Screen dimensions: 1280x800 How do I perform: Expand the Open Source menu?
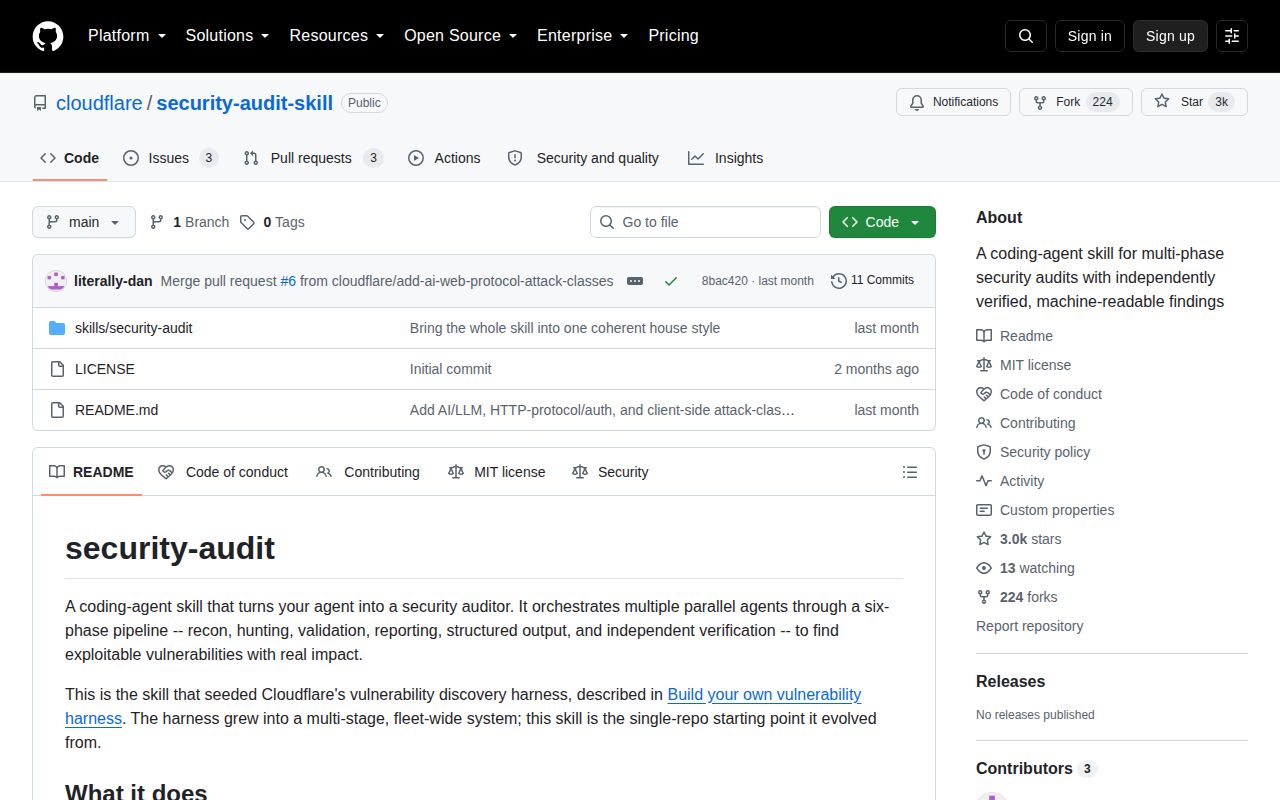460,36
